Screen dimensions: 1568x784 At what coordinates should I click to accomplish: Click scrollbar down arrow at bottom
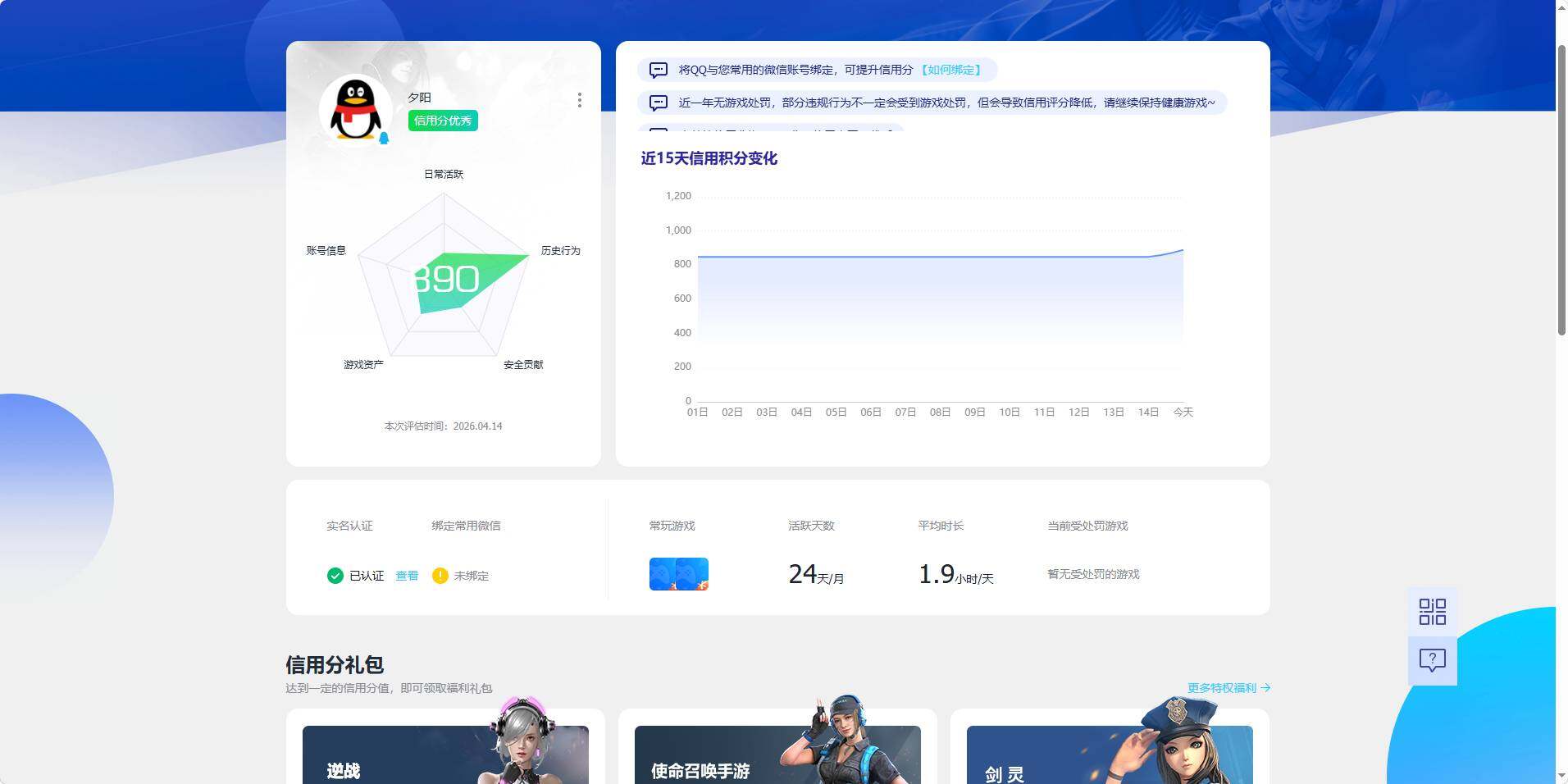point(1561,776)
